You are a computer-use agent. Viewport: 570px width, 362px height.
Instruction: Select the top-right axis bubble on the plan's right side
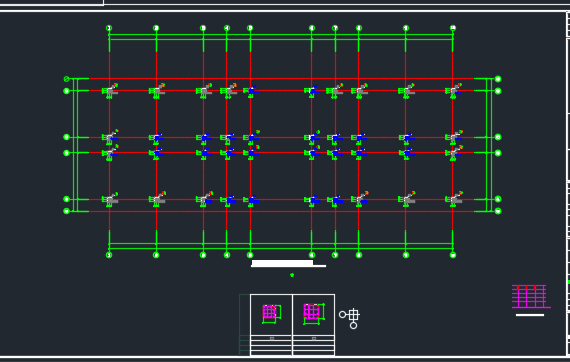(498, 79)
